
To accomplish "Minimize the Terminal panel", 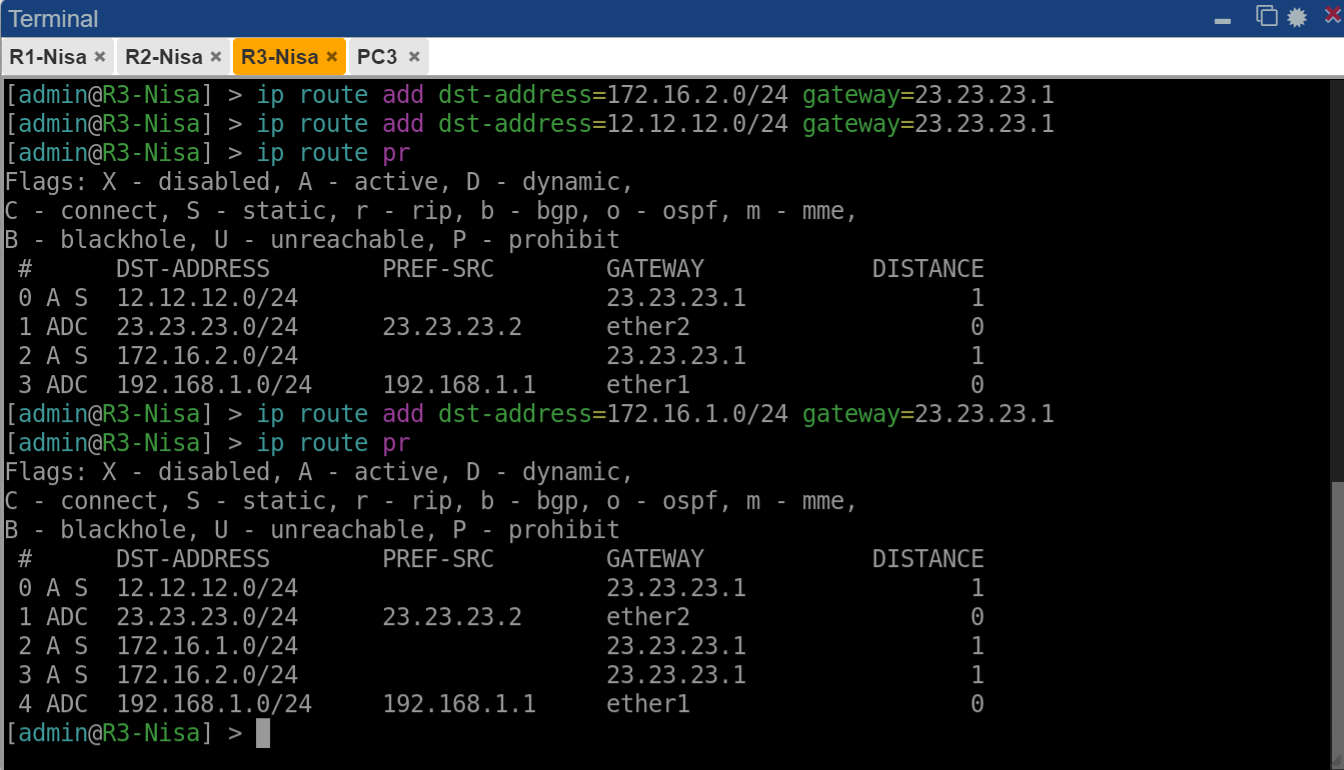I will point(1222,20).
